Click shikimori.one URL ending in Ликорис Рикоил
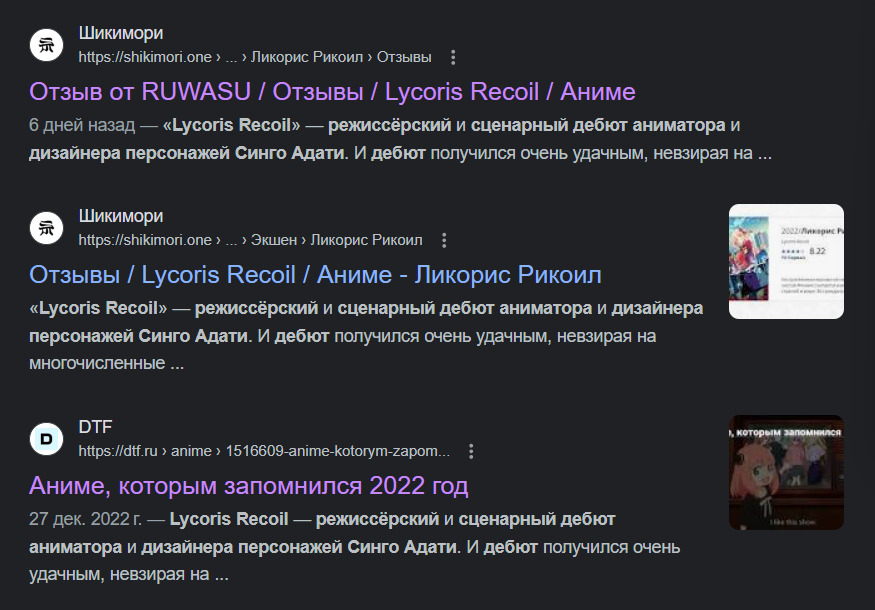The image size is (875, 610). click(251, 240)
